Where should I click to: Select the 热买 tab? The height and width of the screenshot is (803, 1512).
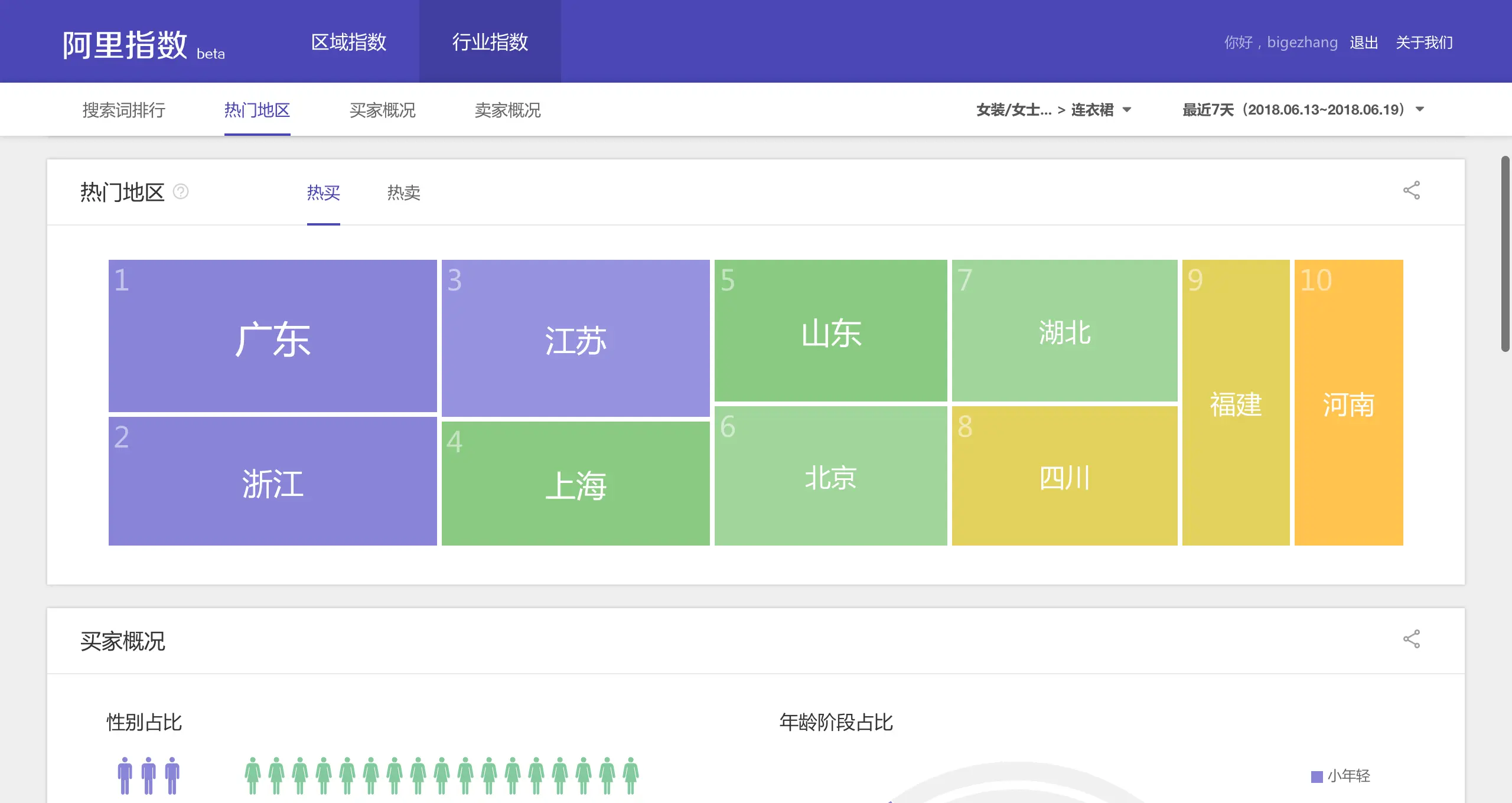[323, 192]
